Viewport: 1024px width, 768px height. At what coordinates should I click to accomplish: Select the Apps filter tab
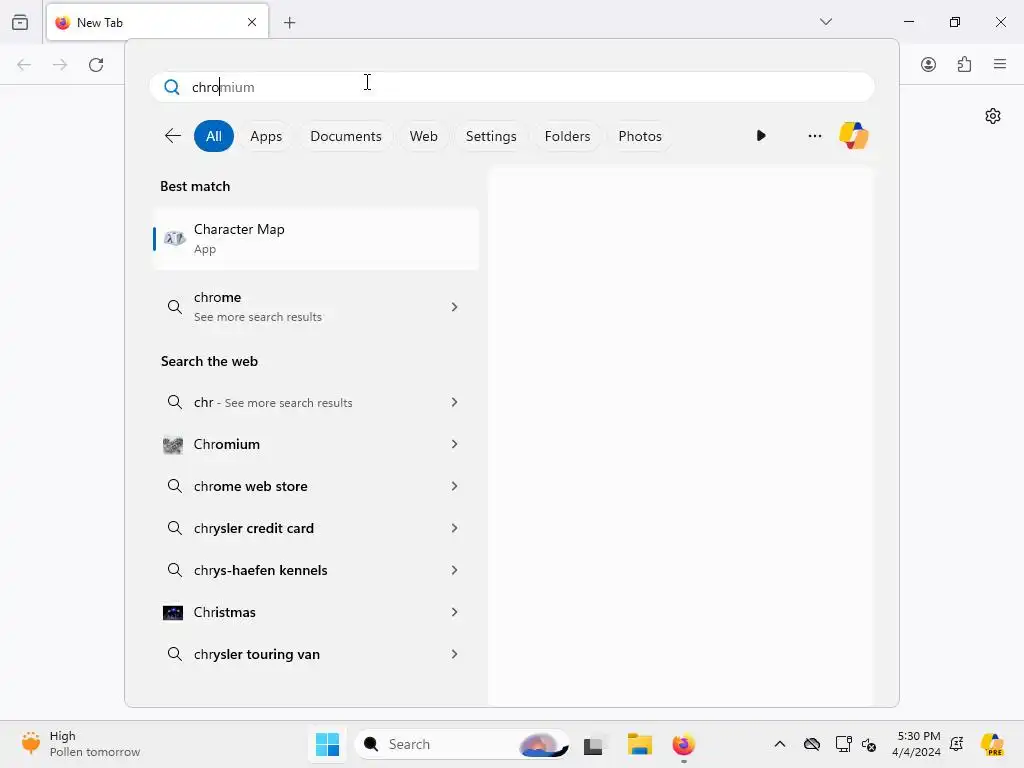pos(266,136)
